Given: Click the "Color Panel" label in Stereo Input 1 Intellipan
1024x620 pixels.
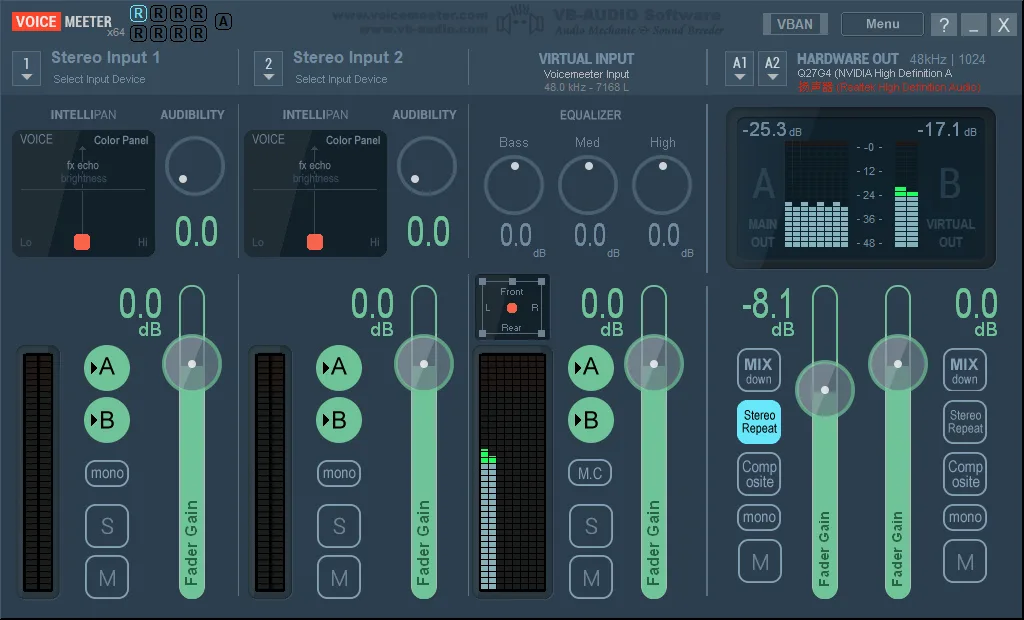Looking at the screenshot, I should (x=121, y=140).
